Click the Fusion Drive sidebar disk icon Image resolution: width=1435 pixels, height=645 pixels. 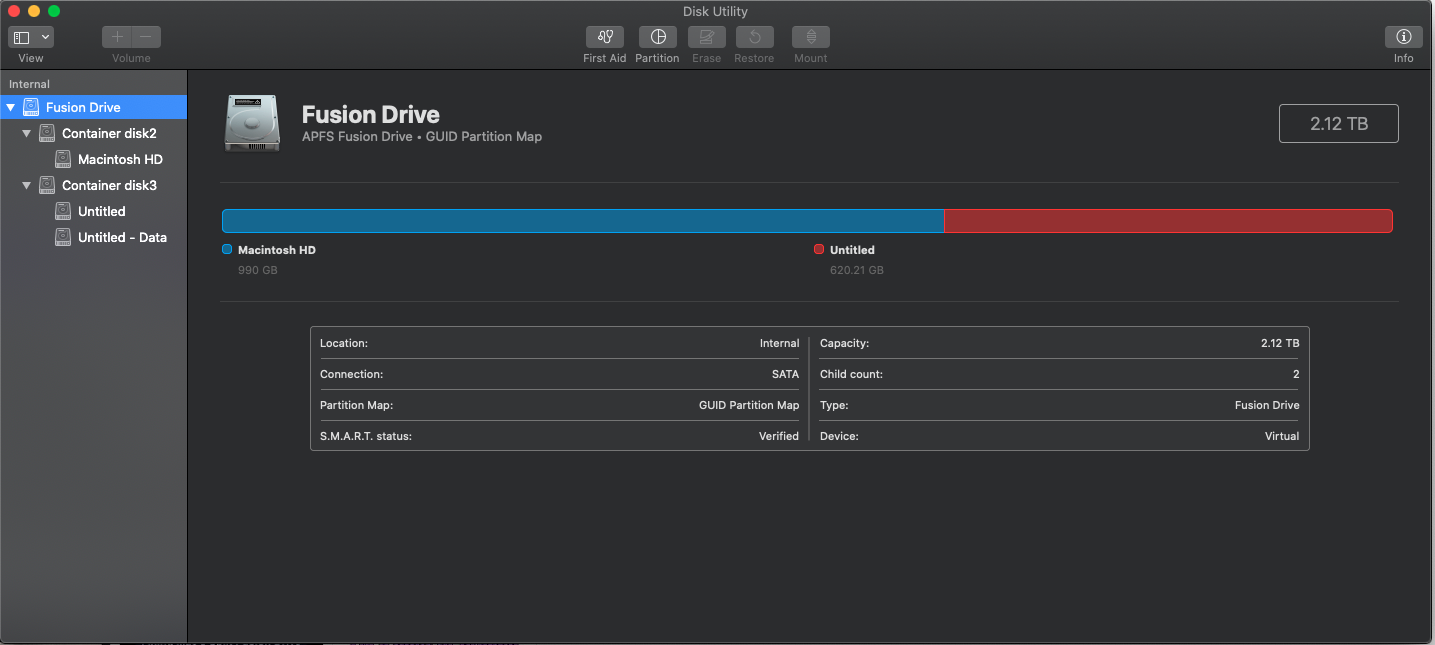coord(31,107)
